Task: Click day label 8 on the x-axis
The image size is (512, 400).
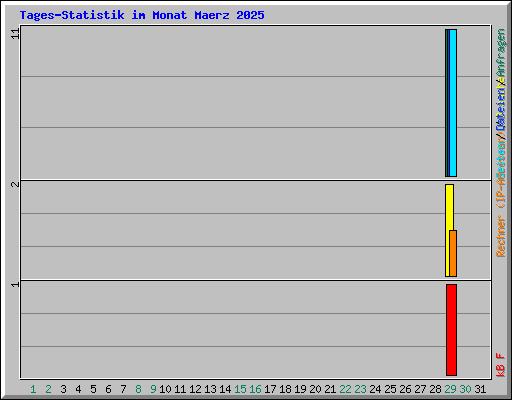Action: pyautogui.click(x=138, y=389)
